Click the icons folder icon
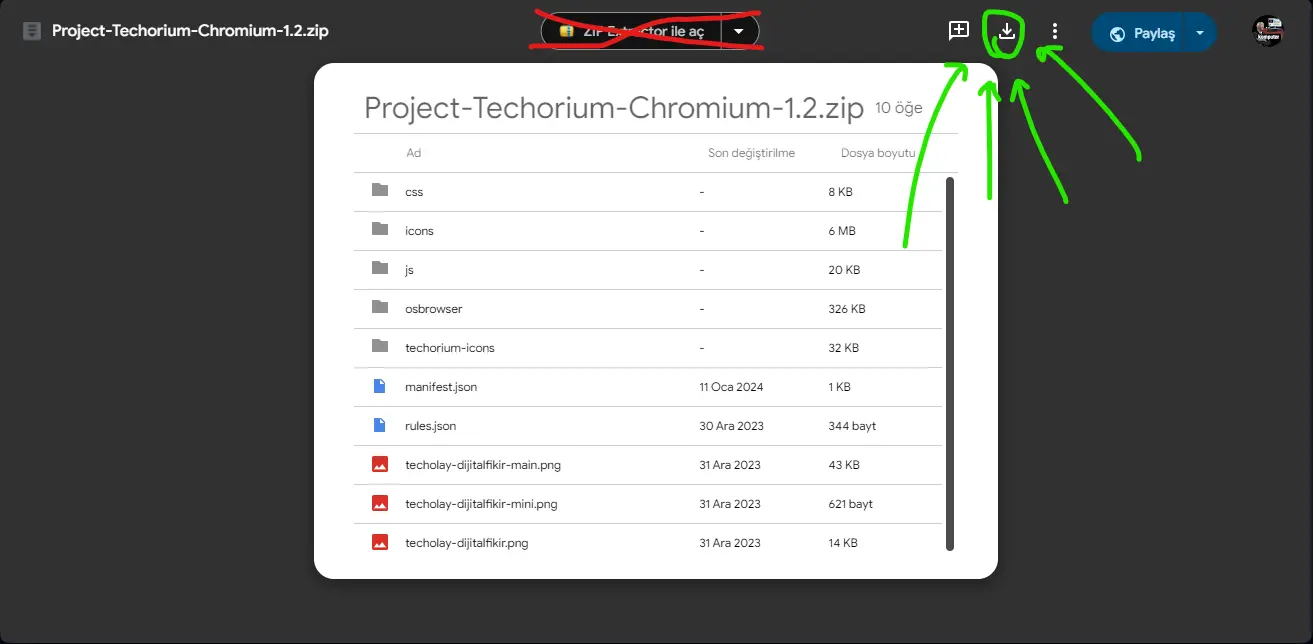1313x644 pixels. point(380,229)
